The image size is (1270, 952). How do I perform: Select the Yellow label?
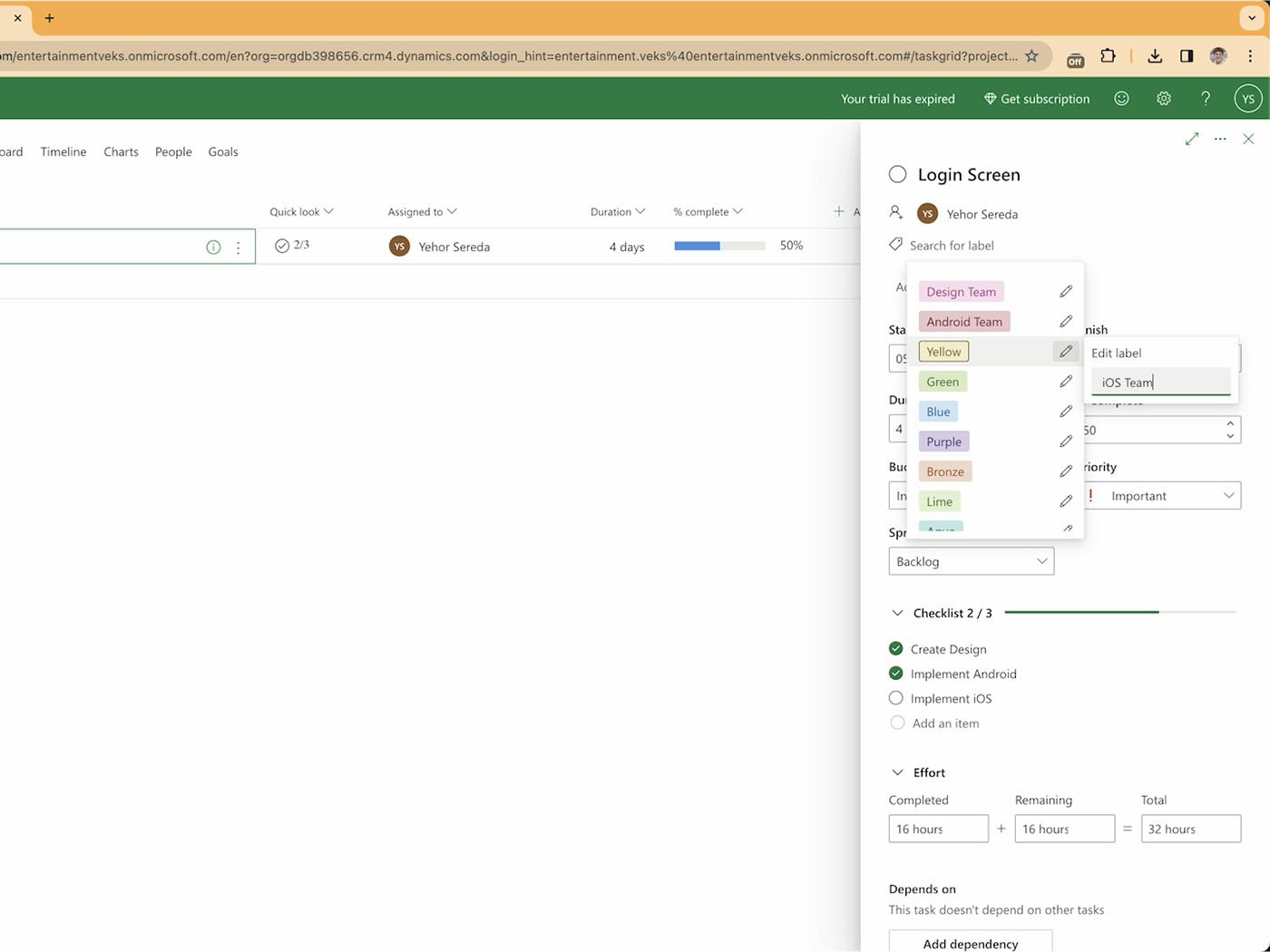(x=943, y=351)
